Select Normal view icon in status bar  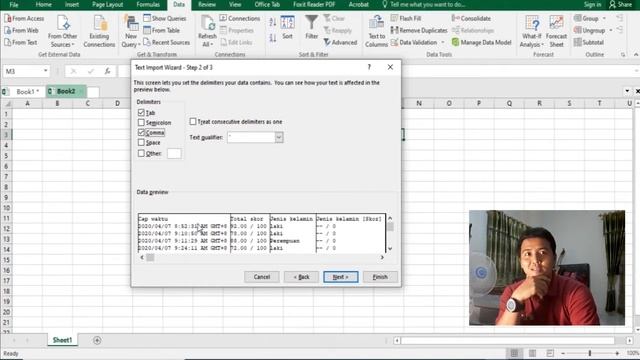pyautogui.click(x=514, y=353)
